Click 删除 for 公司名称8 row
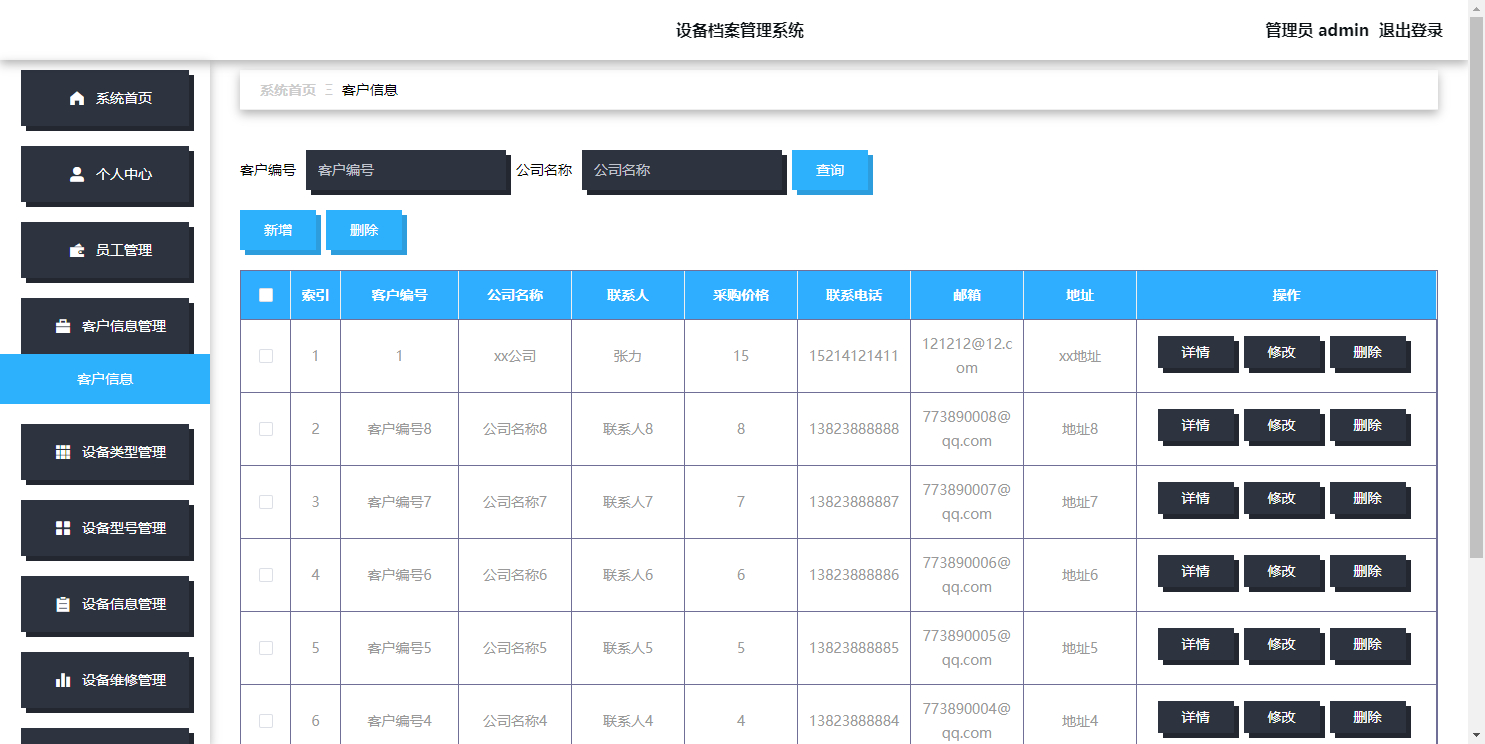 [x=1368, y=425]
